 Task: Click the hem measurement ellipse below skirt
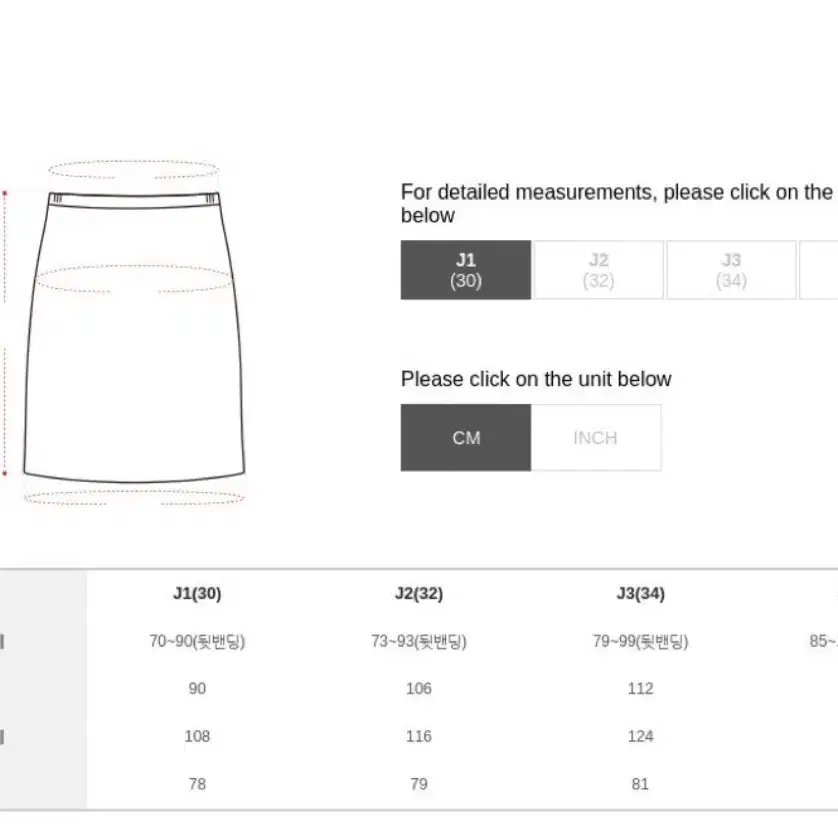tap(134, 498)
